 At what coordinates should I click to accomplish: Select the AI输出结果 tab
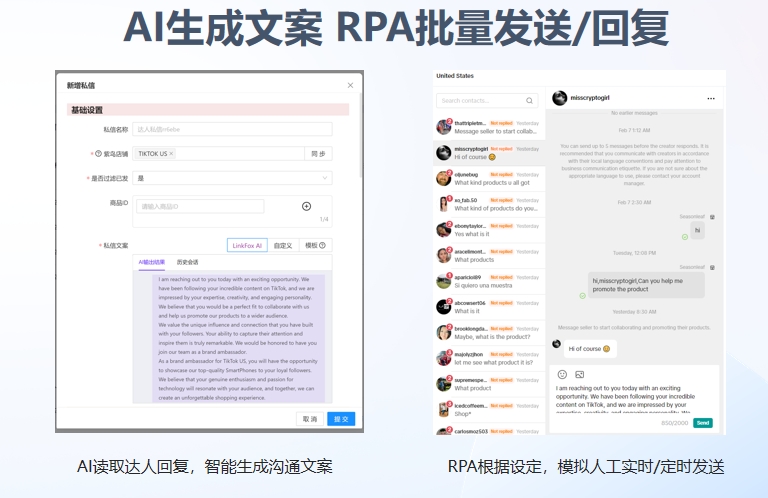152,262
